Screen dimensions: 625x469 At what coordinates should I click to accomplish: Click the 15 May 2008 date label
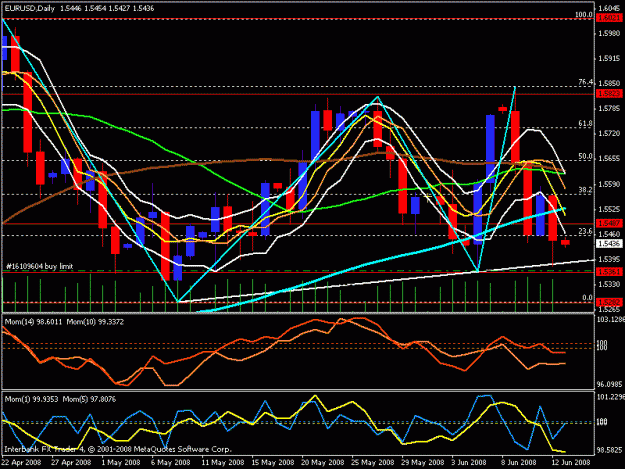tap(273, 463)
